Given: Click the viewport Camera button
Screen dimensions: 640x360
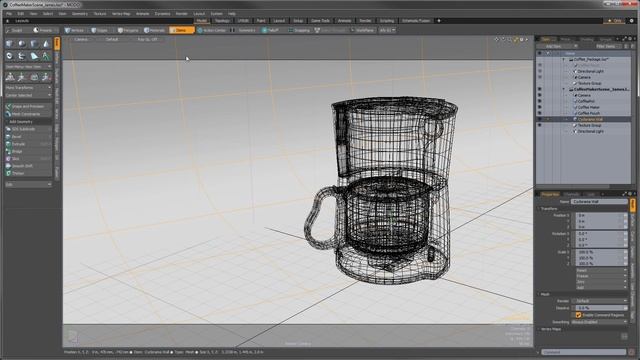Looking at the screenshot, I should click(x=81, y=40).
